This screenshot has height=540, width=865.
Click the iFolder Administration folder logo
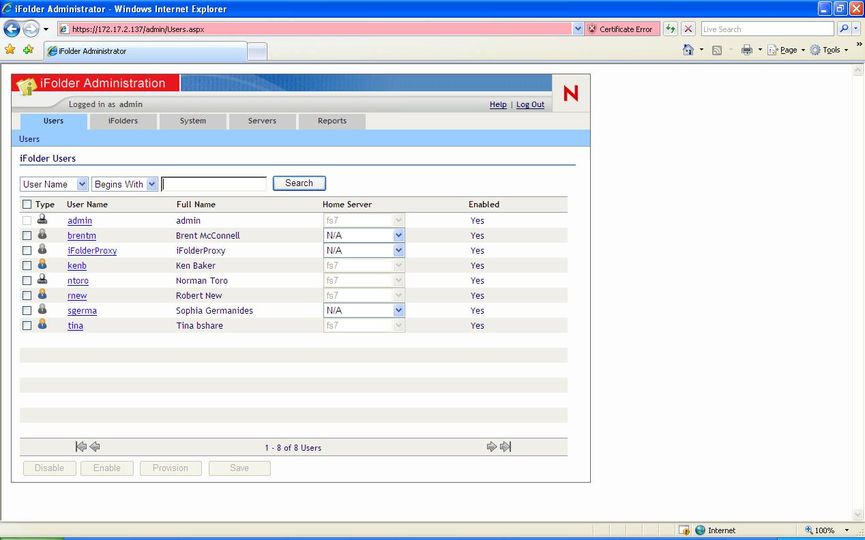(x=26, y=87)
